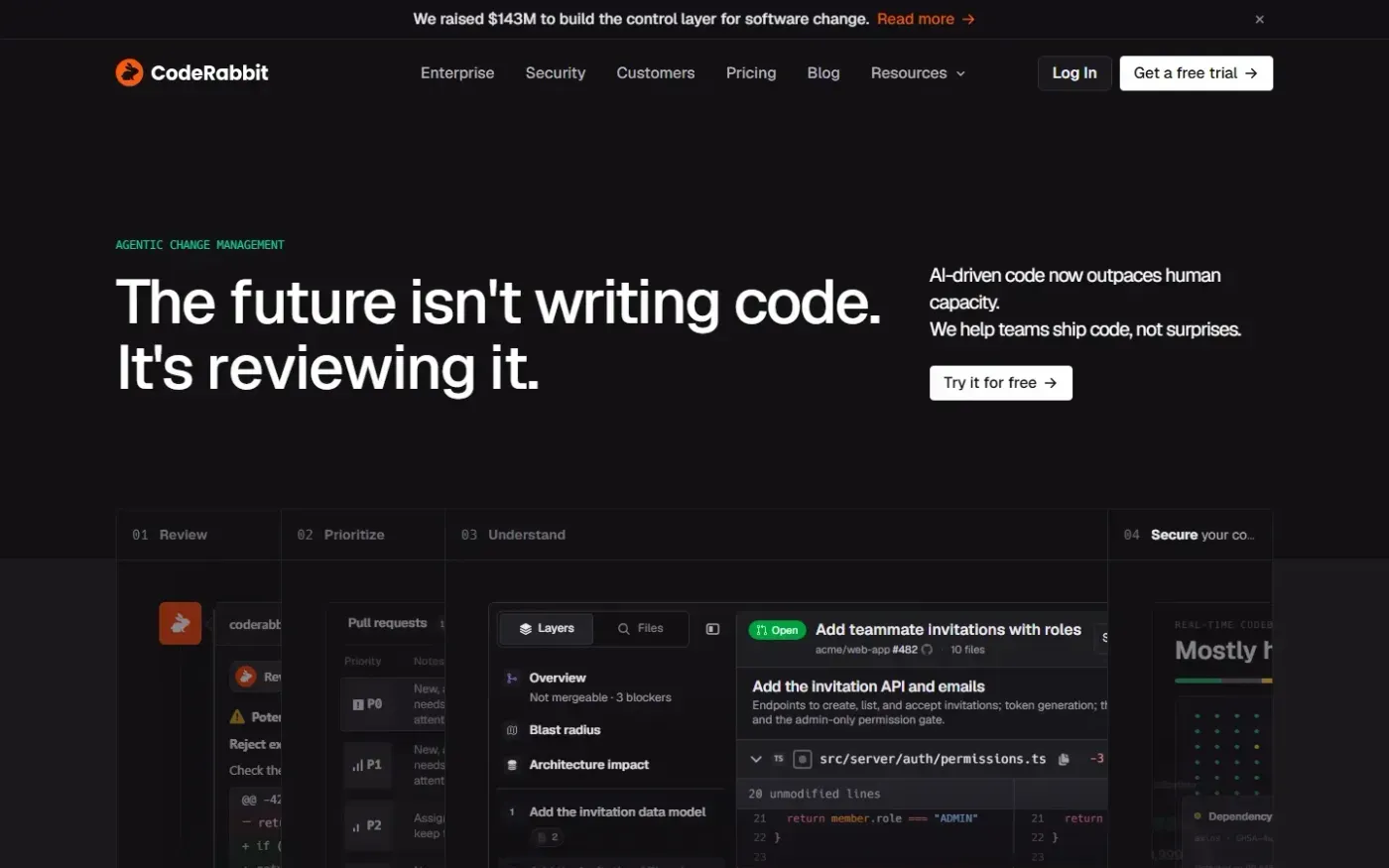Viewport: 1389px width, 868px height.
Task: Select the 03 Understand tab
Action: 776,535
